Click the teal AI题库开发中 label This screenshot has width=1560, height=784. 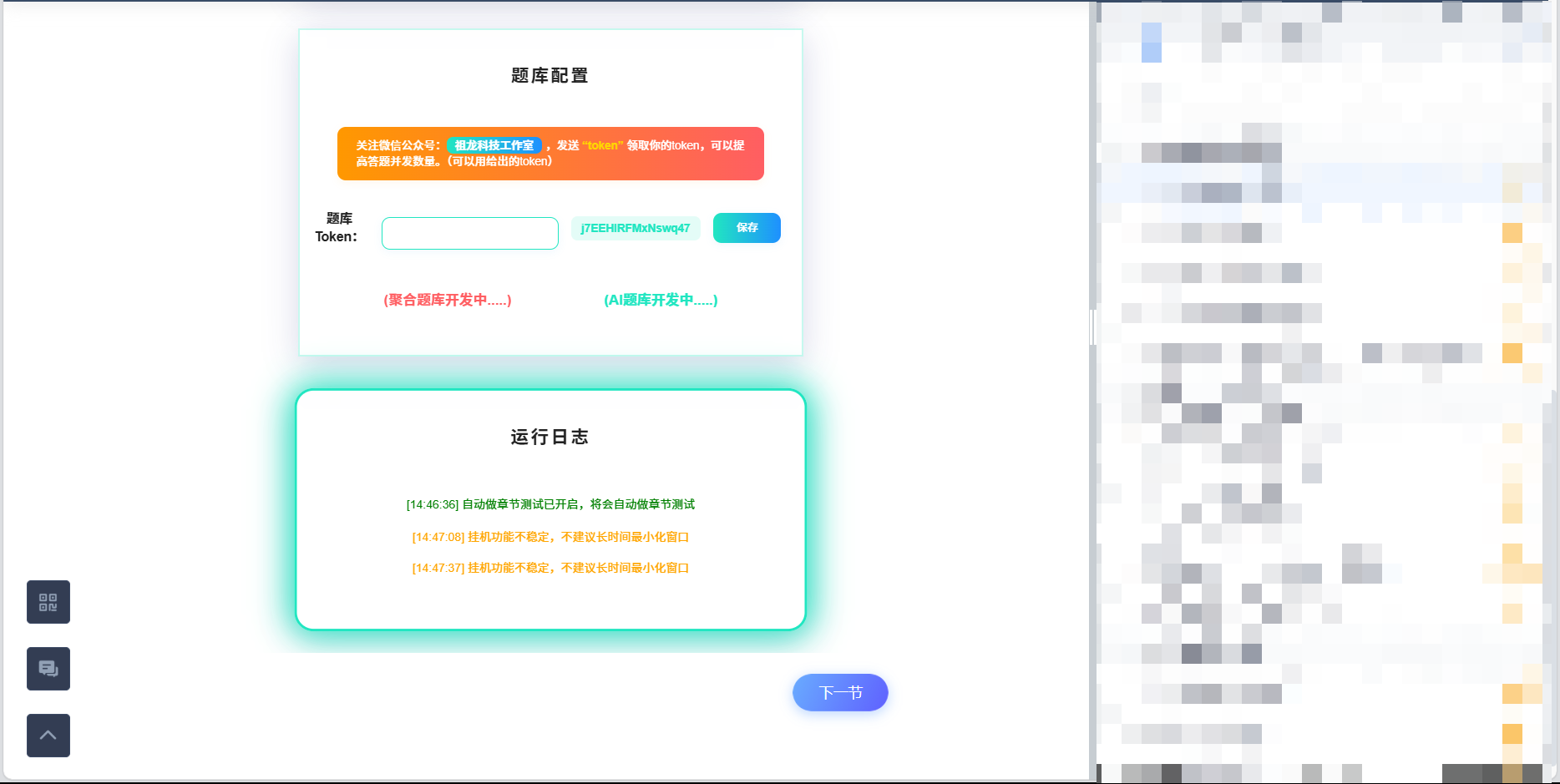(x=661, y=300)
